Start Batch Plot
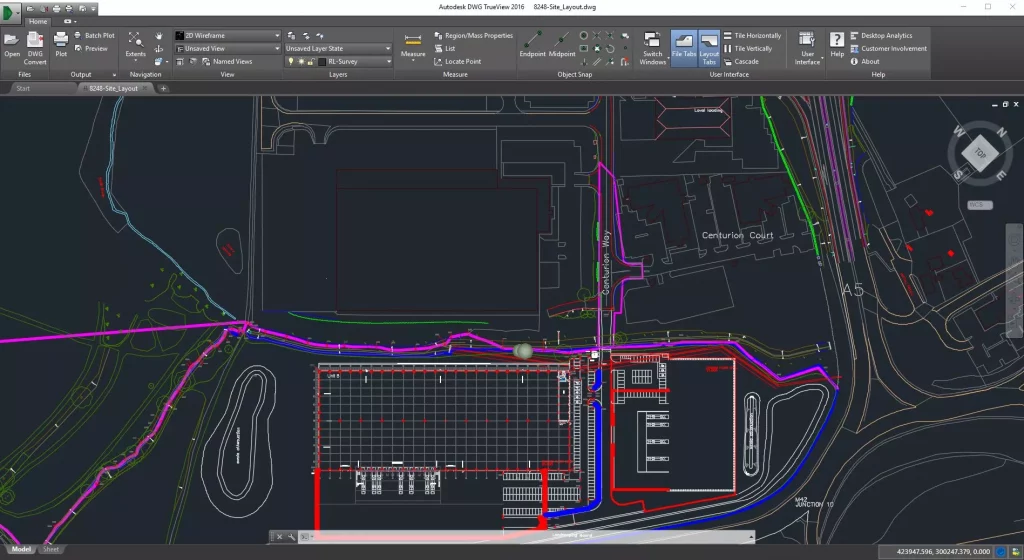Viewport: 1024px width, 560px height. [95, 36]
